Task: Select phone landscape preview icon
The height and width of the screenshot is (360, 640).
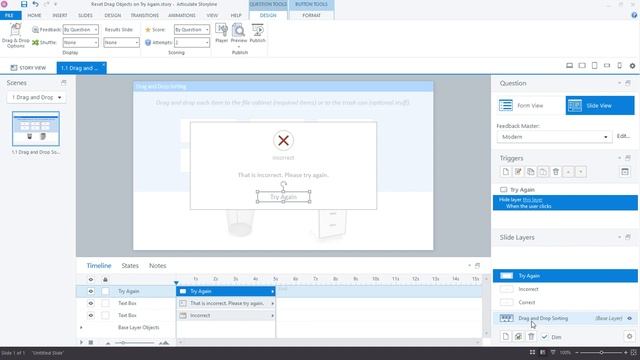Action: tap(607, 66)
